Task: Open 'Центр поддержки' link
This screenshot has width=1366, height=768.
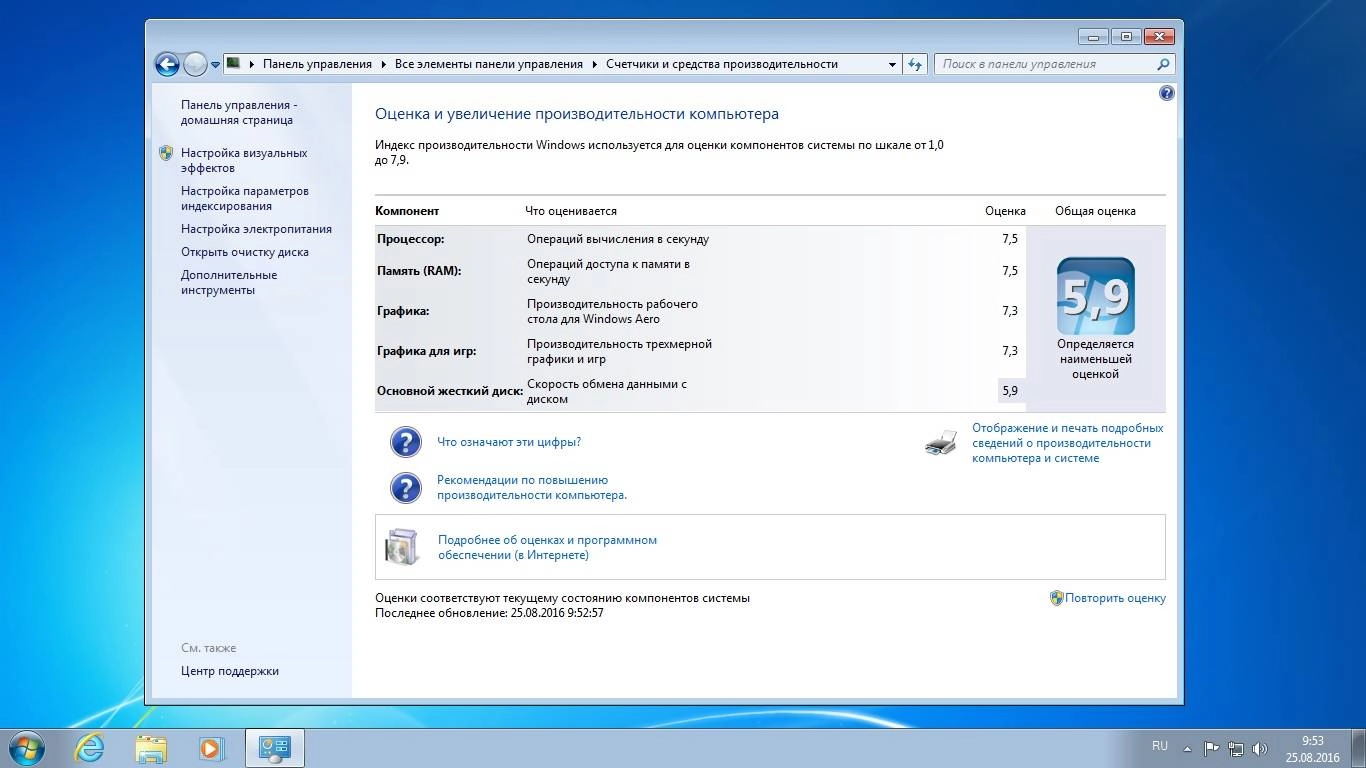Action: (230, 671)
